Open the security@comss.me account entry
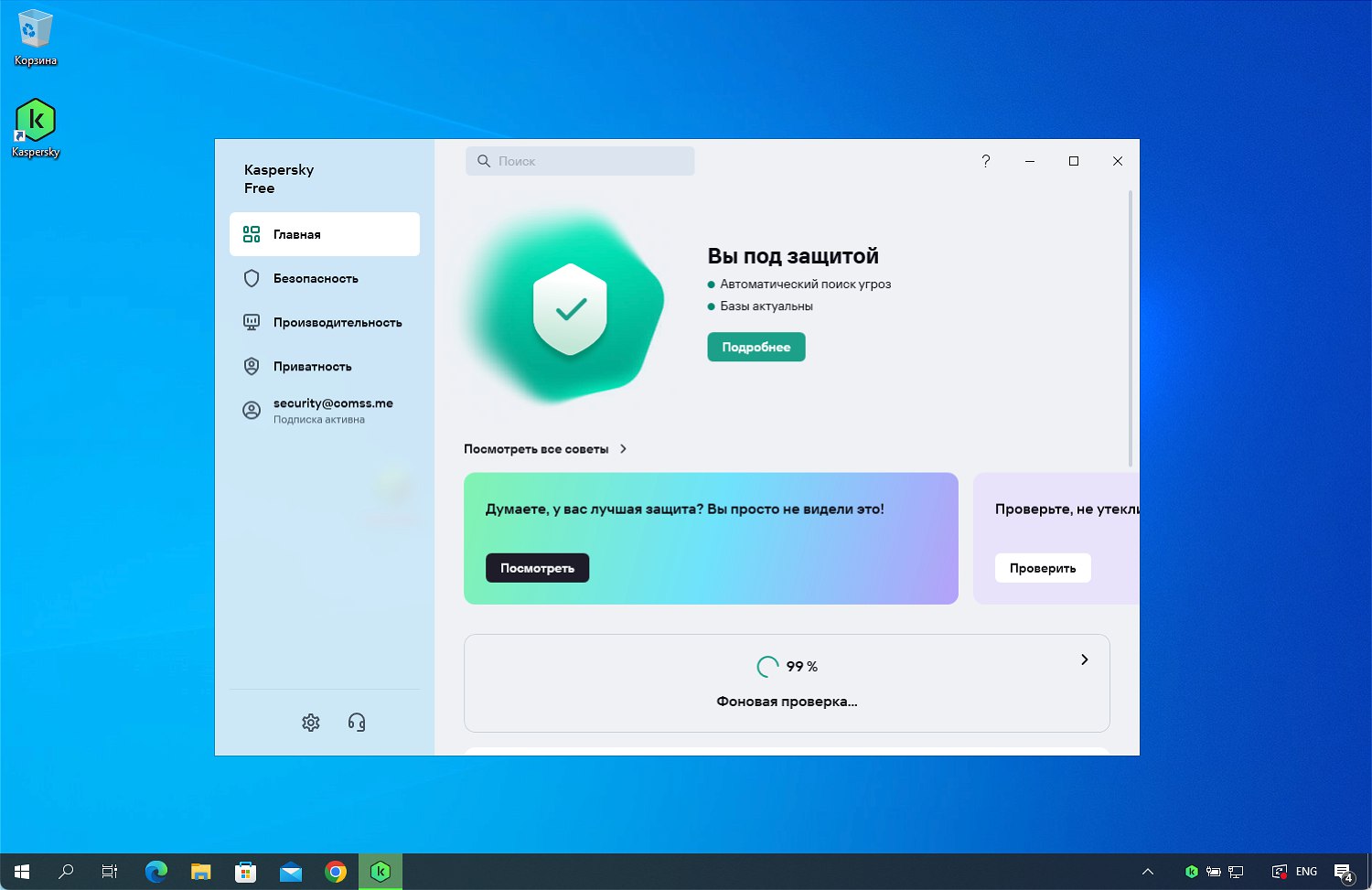Viewport: 1372px width, 890px height. pyautogui.click(x=325, y=411)
